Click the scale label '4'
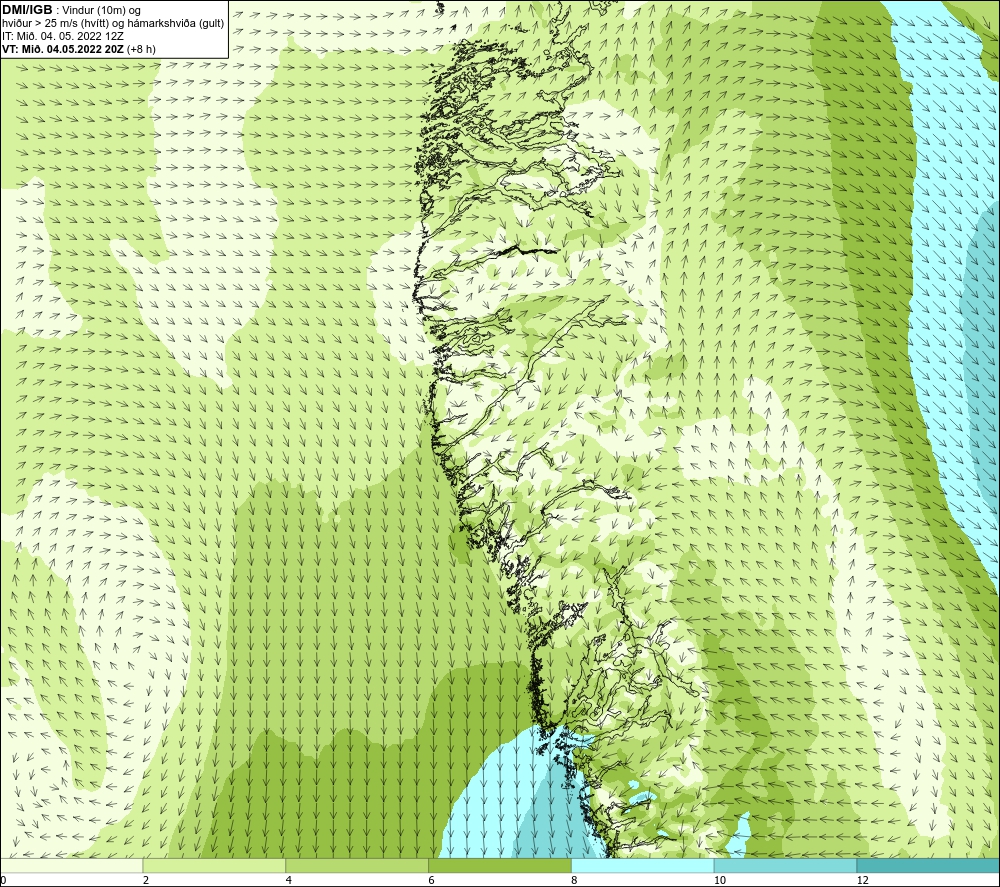 point(289,881)
